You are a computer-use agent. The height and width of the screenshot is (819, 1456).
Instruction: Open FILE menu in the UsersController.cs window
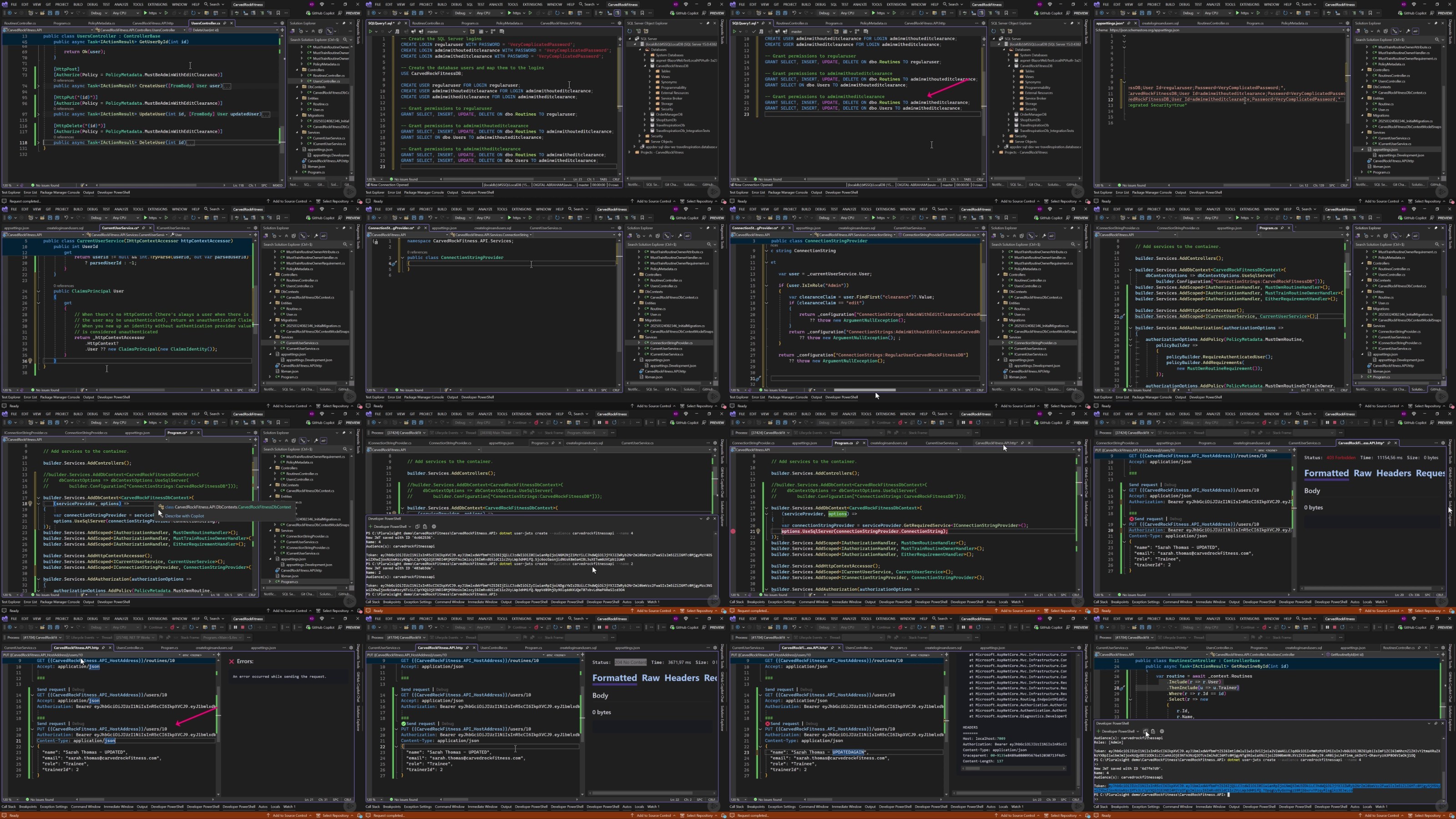(x=14, y=5)
